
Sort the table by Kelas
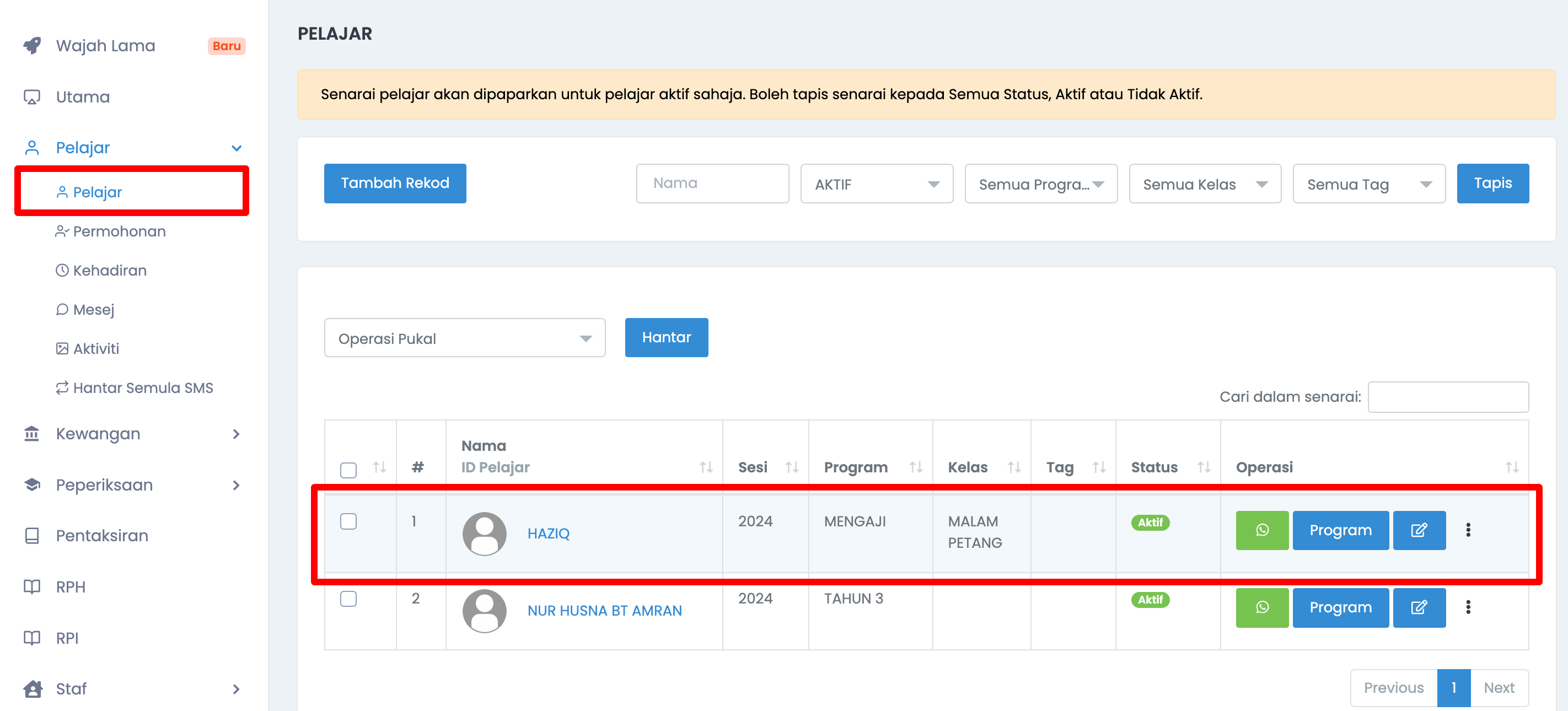pos(1013,467)
